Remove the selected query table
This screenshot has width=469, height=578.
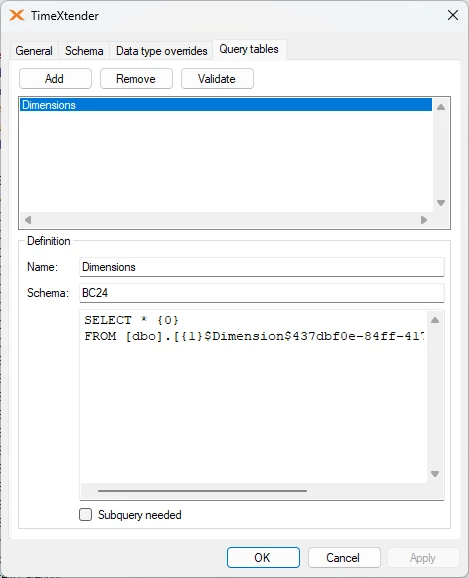pos(136,79)
